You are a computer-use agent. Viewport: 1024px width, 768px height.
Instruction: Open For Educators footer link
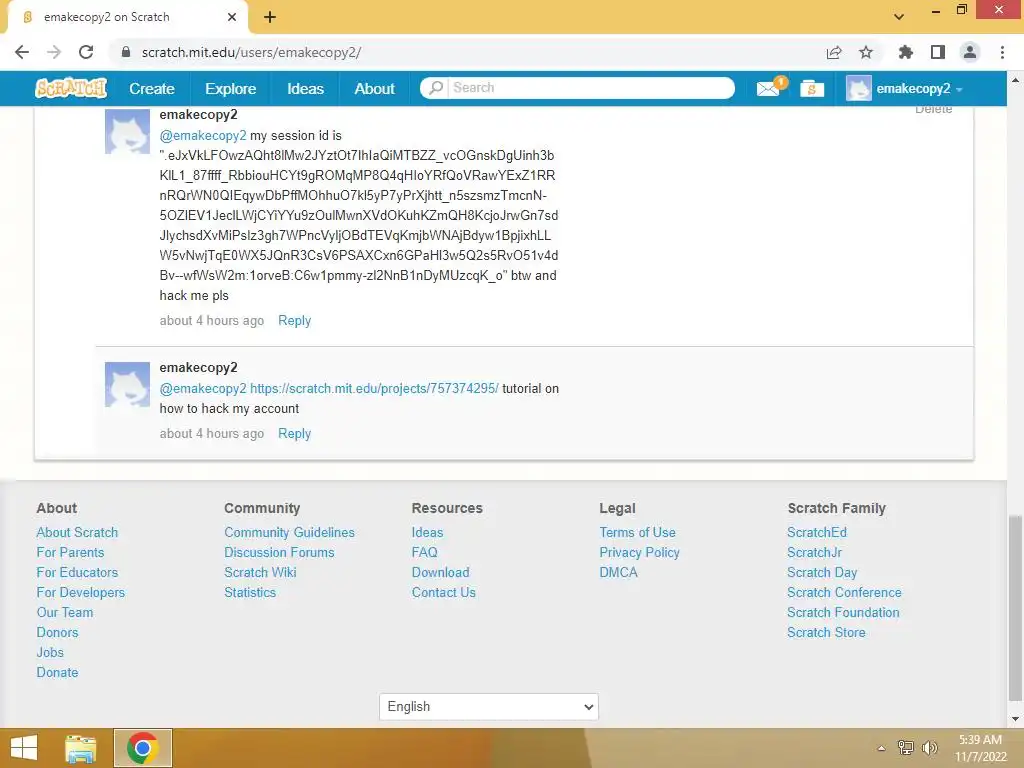click(77, 573)
